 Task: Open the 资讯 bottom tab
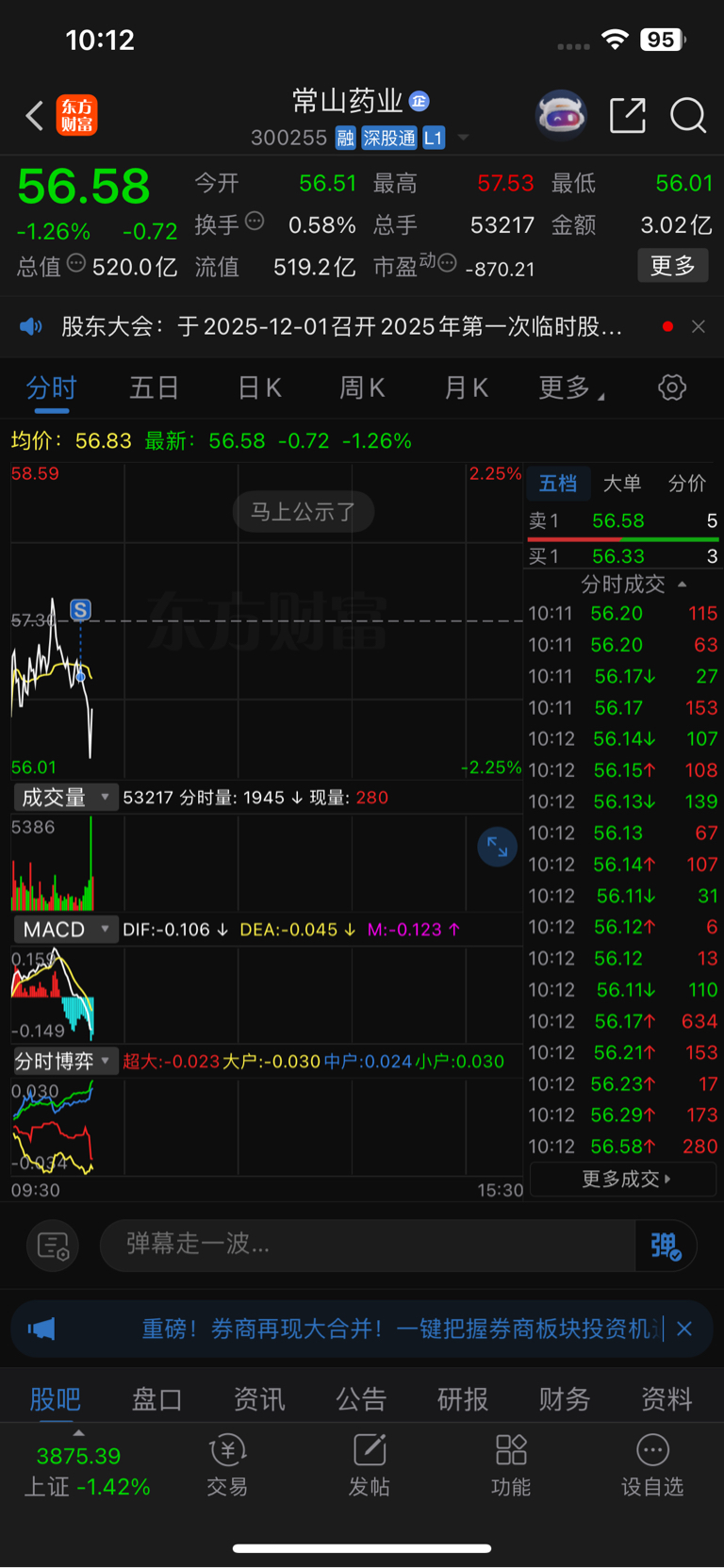tap(259, 1399)
